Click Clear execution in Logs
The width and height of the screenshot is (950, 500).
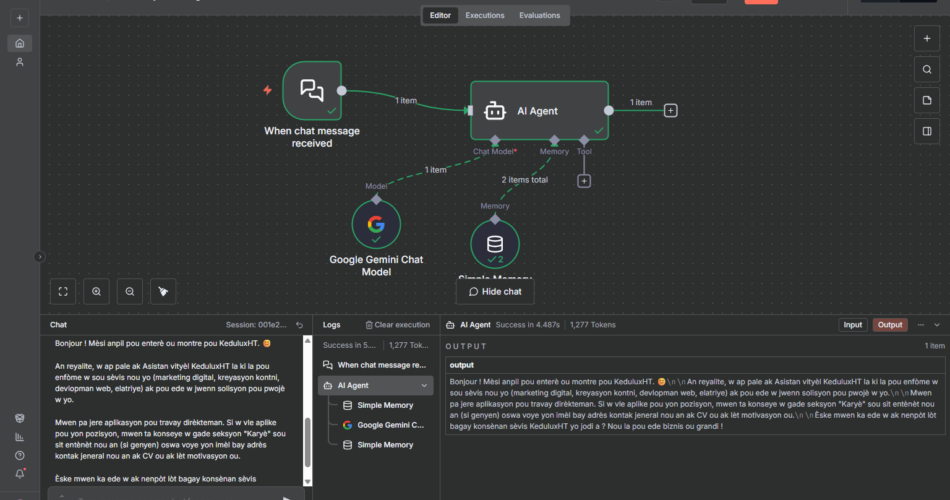click(x=397, y=325)
